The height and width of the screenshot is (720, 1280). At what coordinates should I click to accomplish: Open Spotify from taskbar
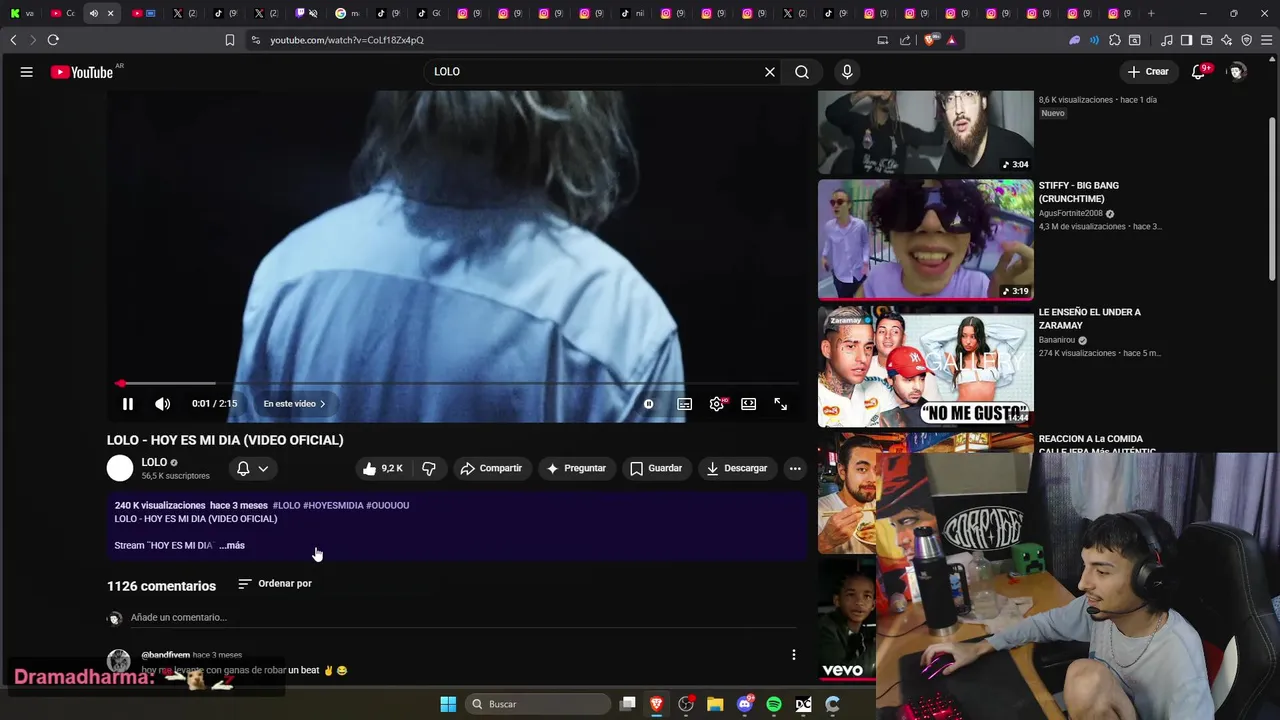774,704
